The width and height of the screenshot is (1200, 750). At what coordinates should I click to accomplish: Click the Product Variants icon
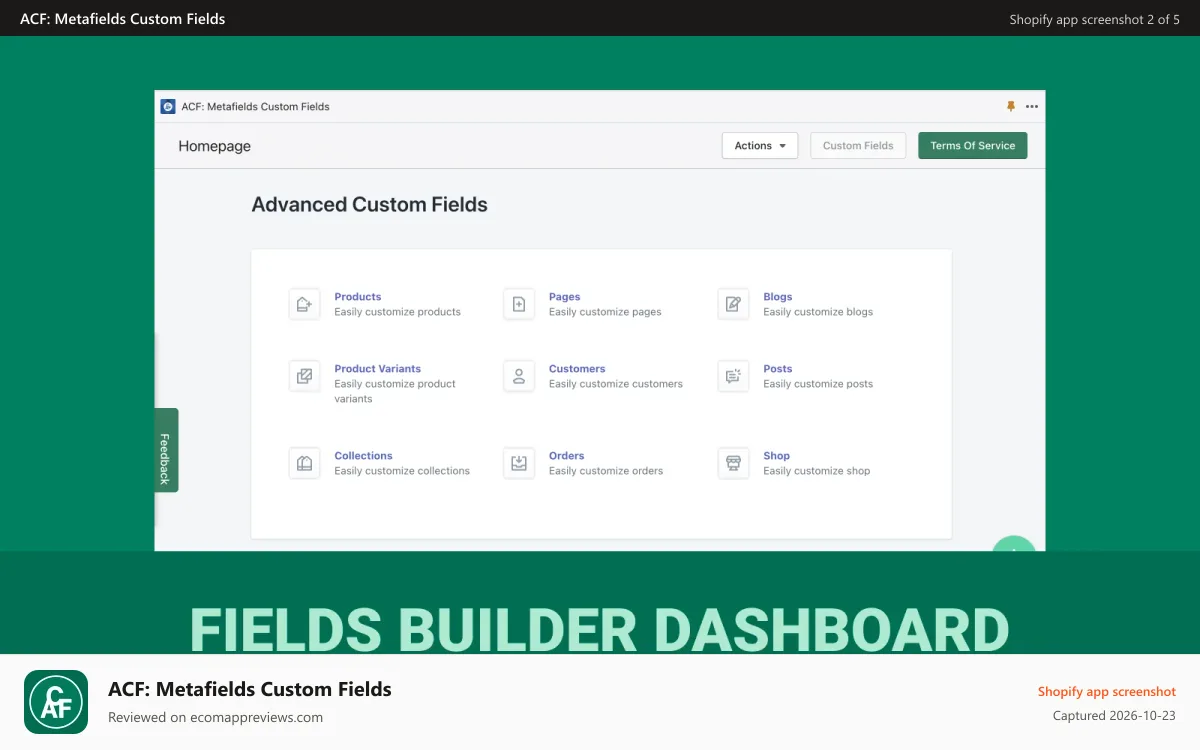point(304,376)
